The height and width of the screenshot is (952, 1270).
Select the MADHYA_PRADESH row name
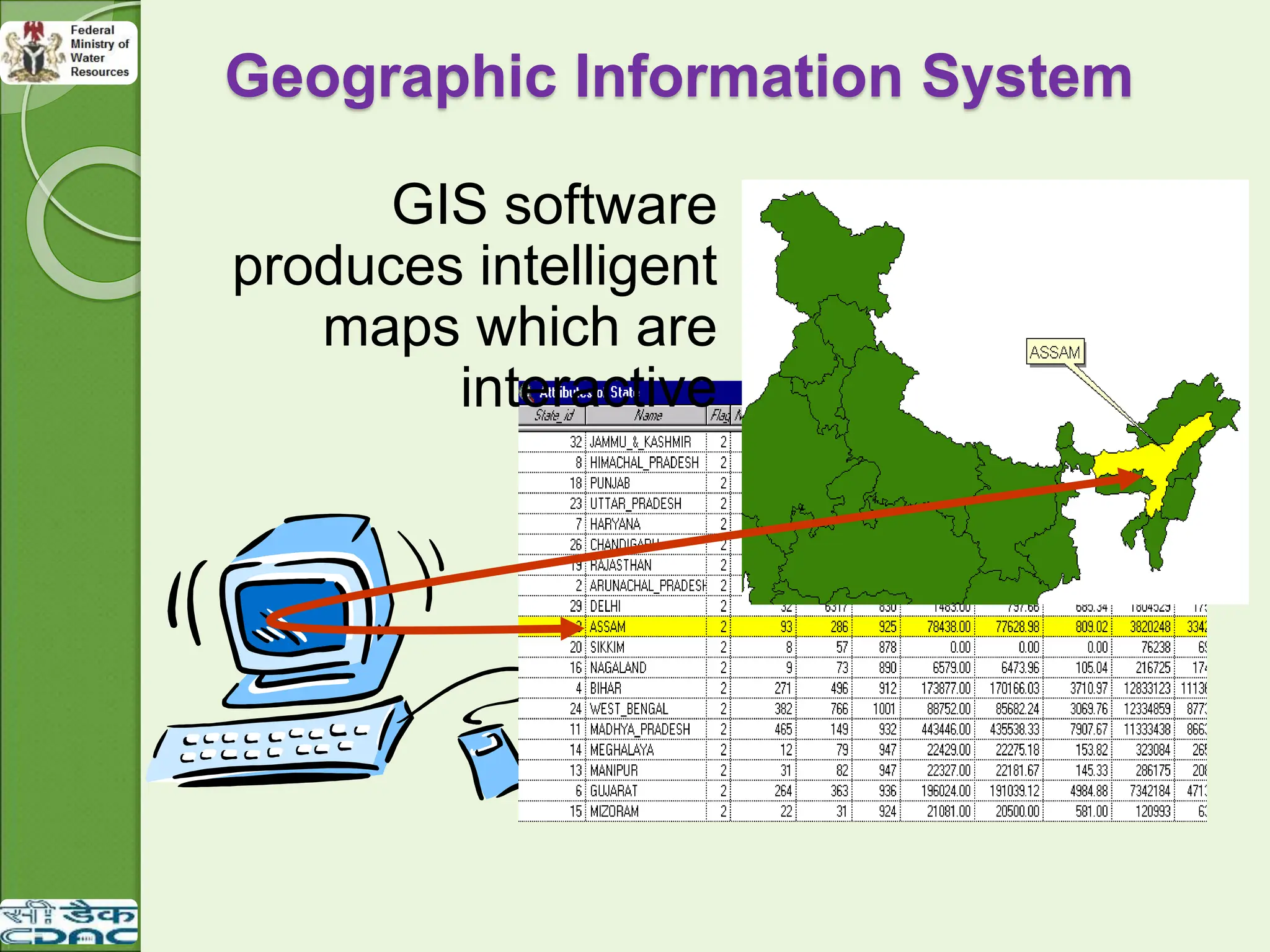click(639, 729)
